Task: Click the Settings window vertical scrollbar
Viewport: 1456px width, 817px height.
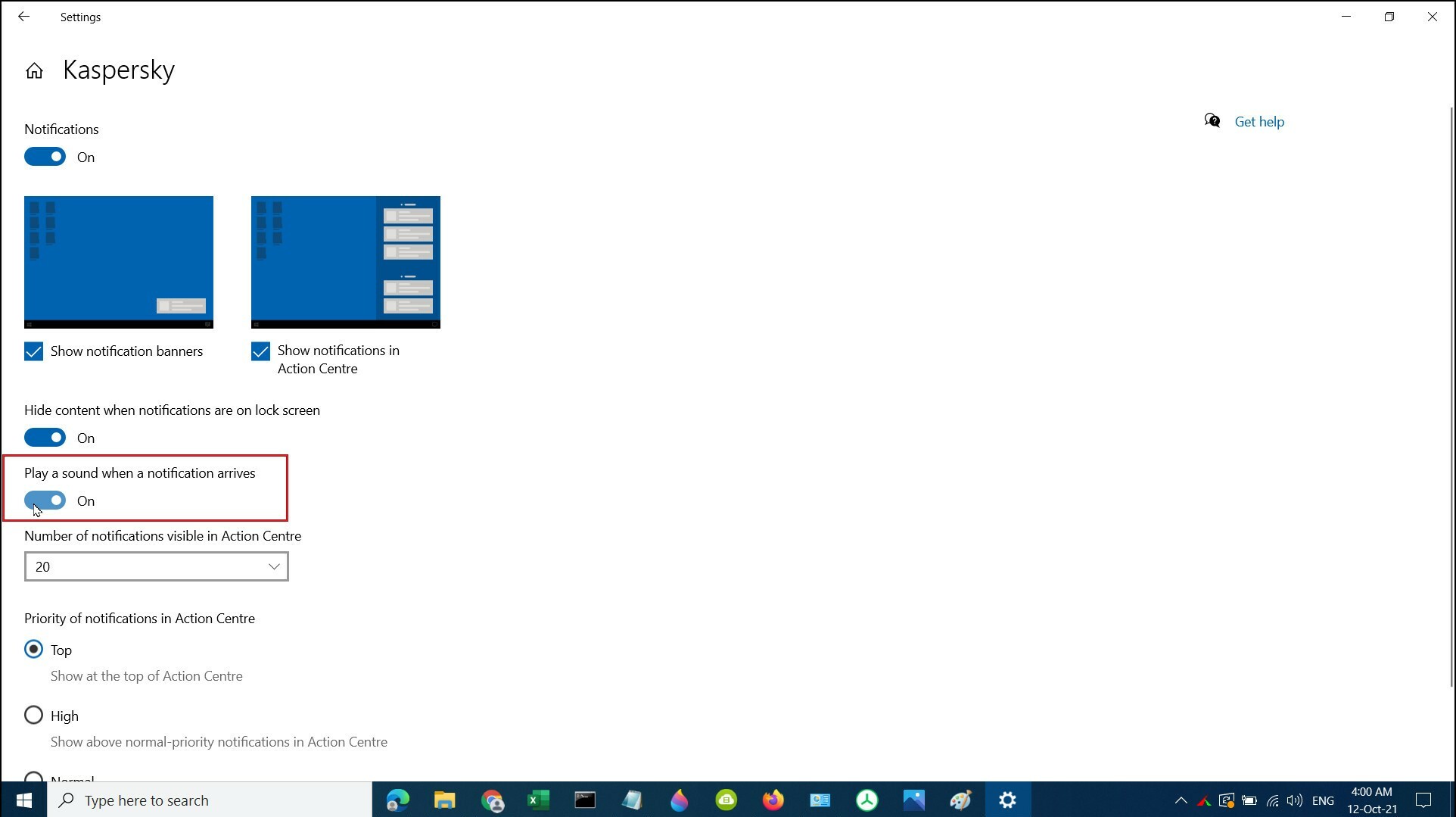Action: 1451,397
